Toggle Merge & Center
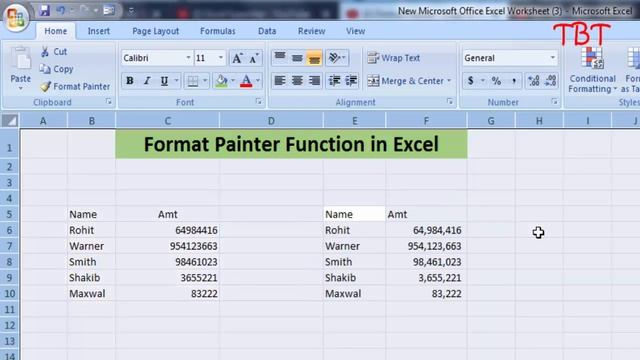 click(405, 81)
